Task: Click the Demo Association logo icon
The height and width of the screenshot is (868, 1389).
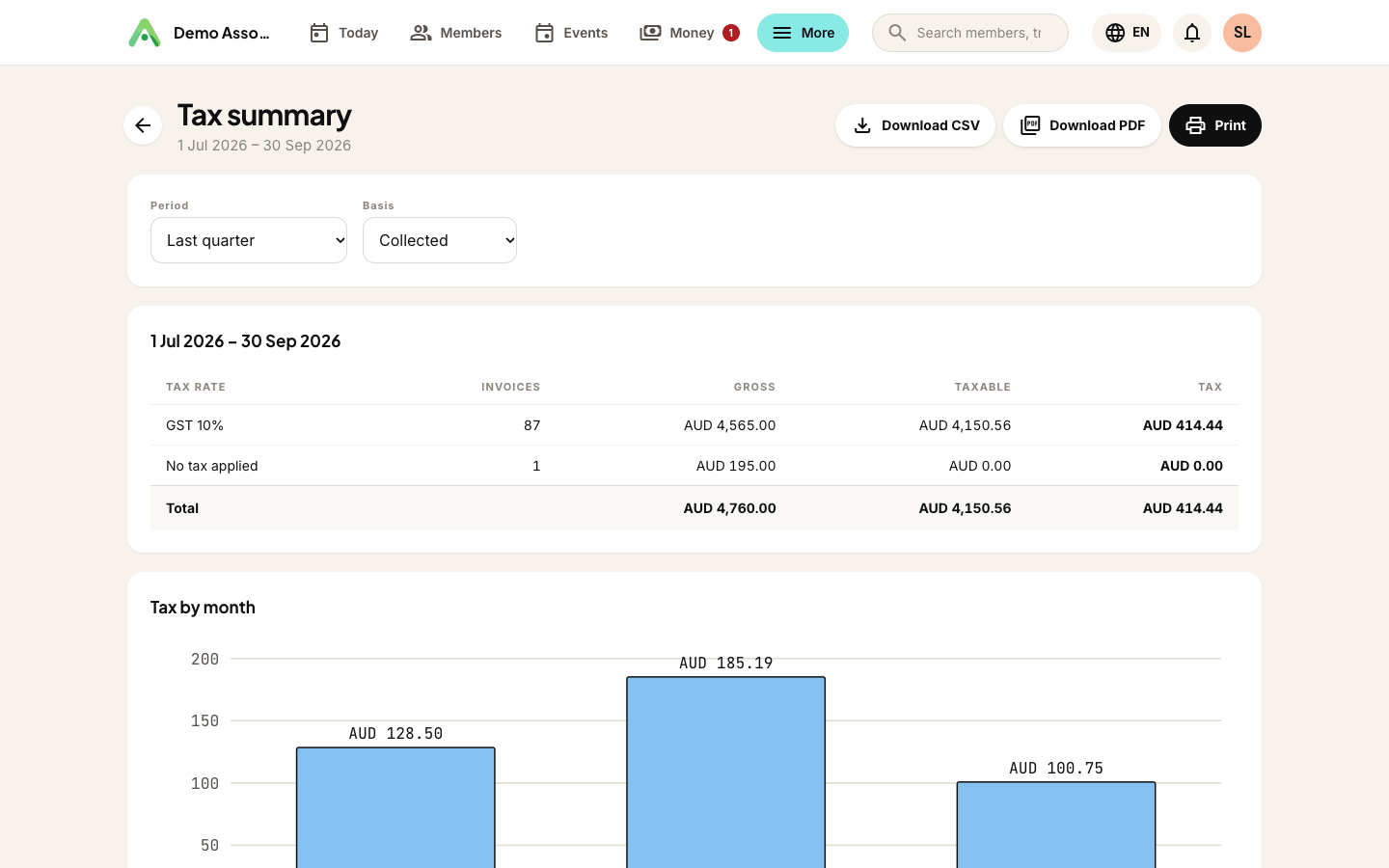Action: coord(145,33)
